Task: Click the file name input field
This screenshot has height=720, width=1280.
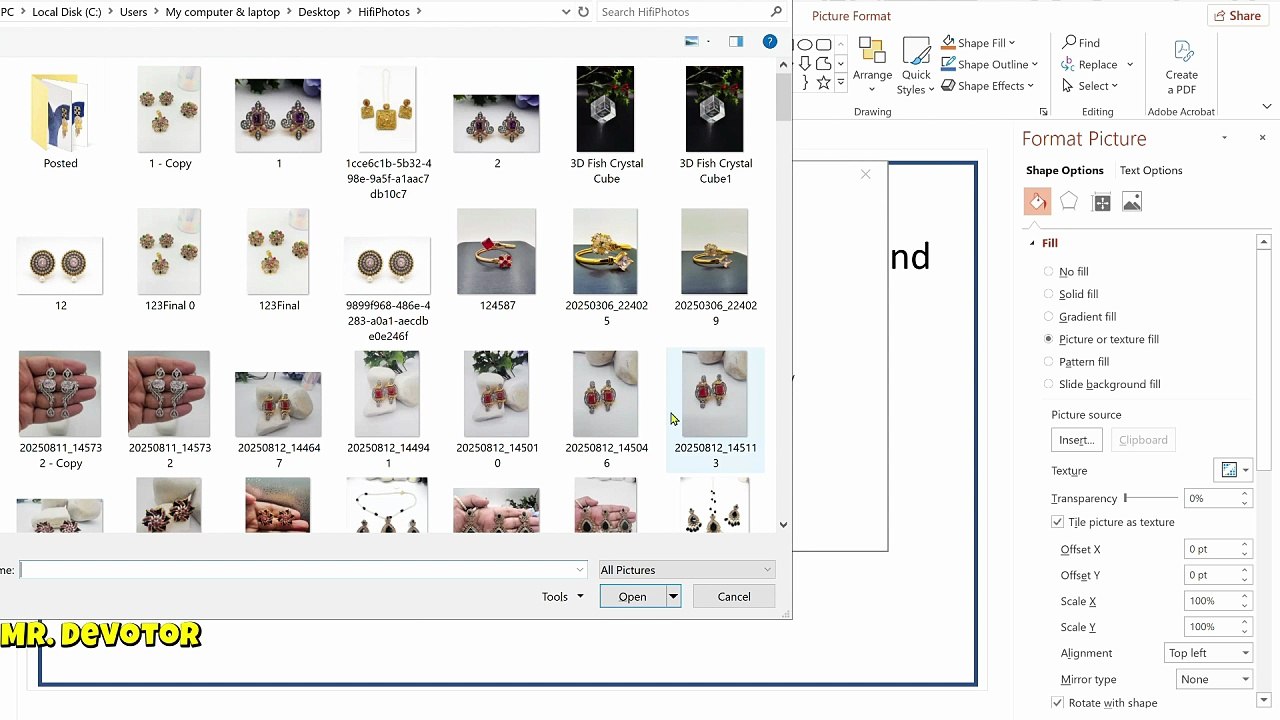Action: point(304,570)
